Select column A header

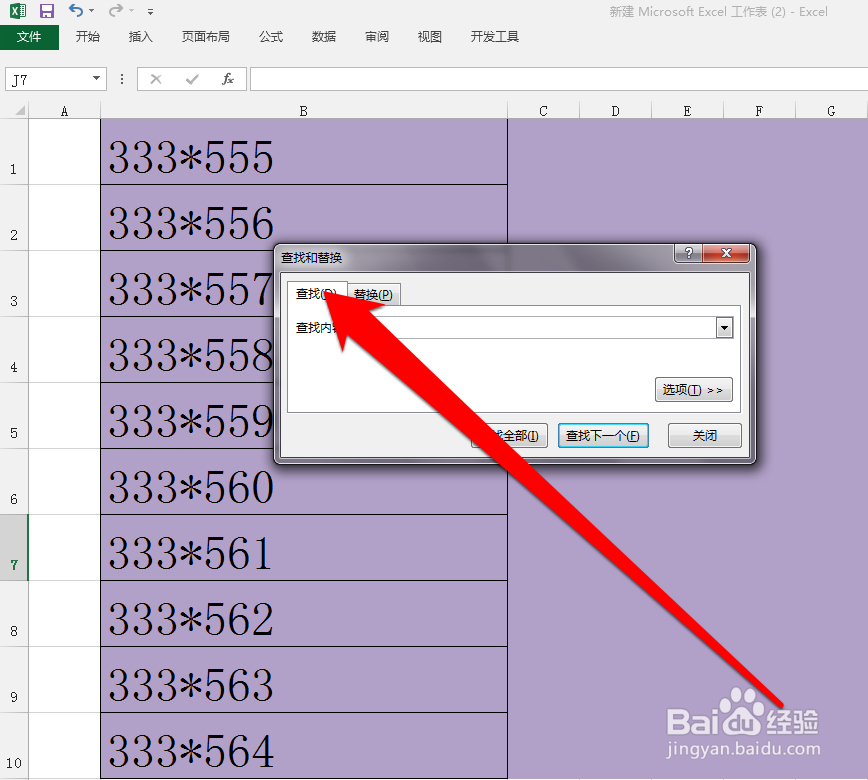64,111
